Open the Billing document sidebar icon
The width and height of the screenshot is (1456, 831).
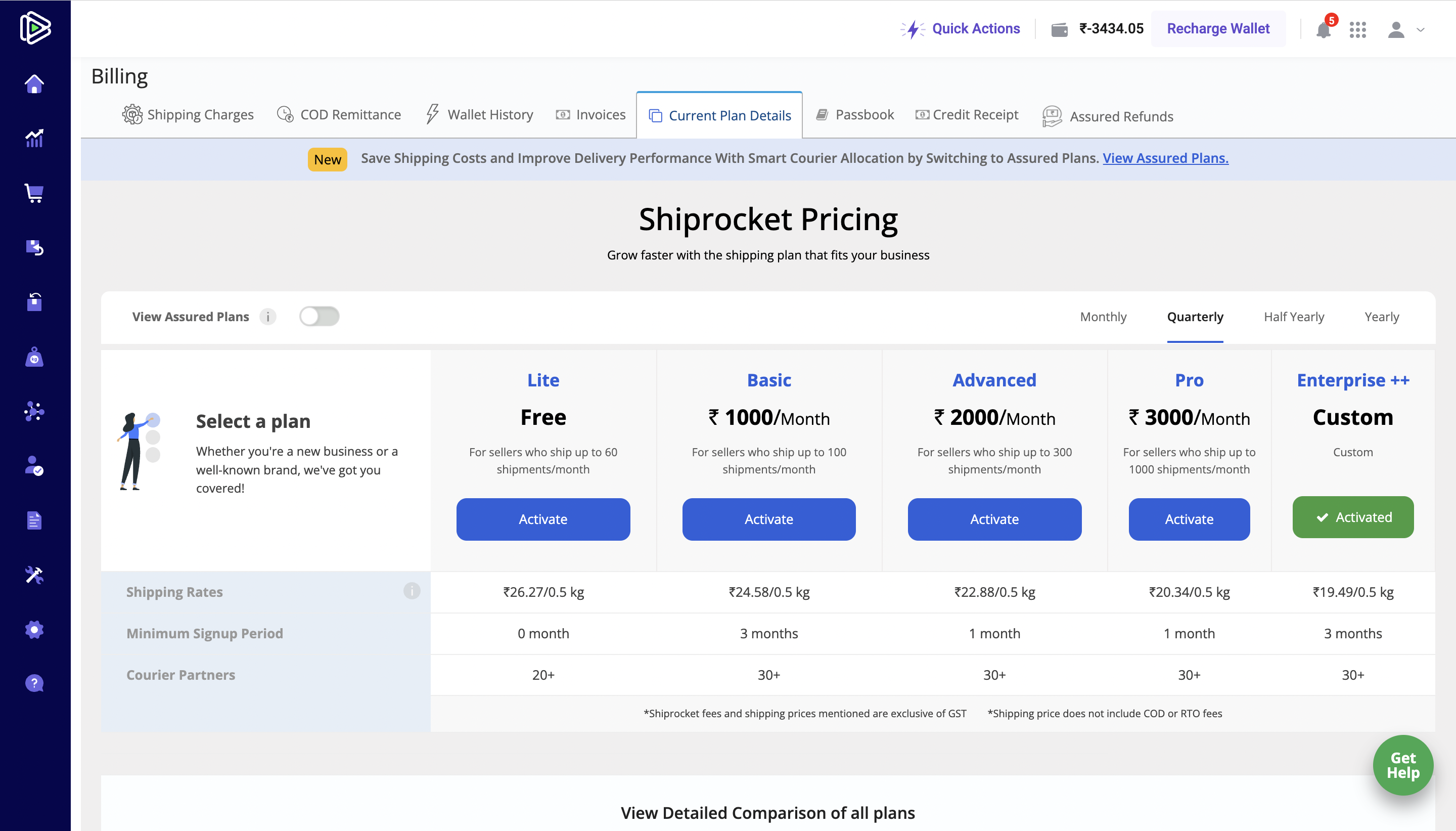tap(34, 520)
